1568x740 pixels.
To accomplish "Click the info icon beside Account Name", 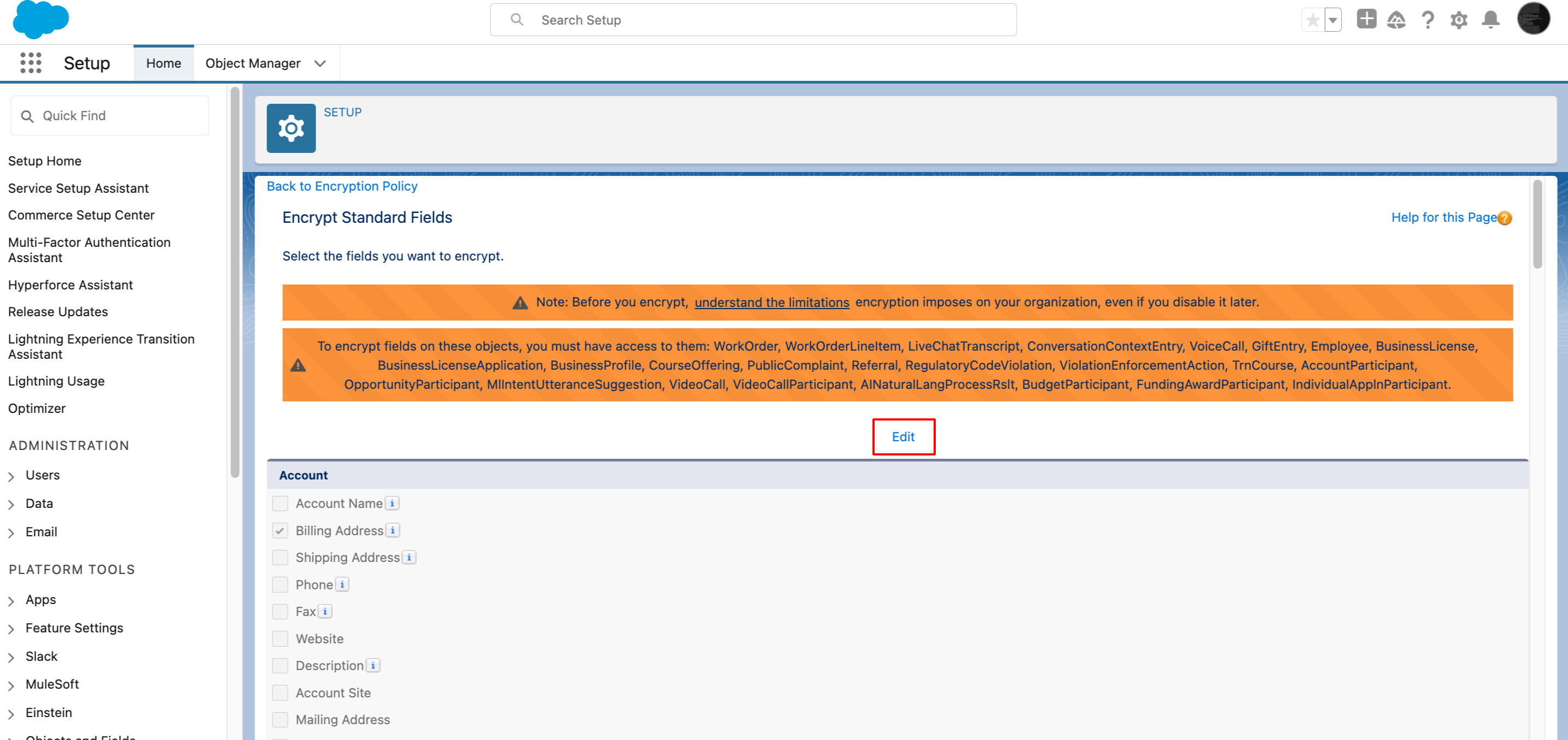I will pyautogui.click(x=393, y=503).
